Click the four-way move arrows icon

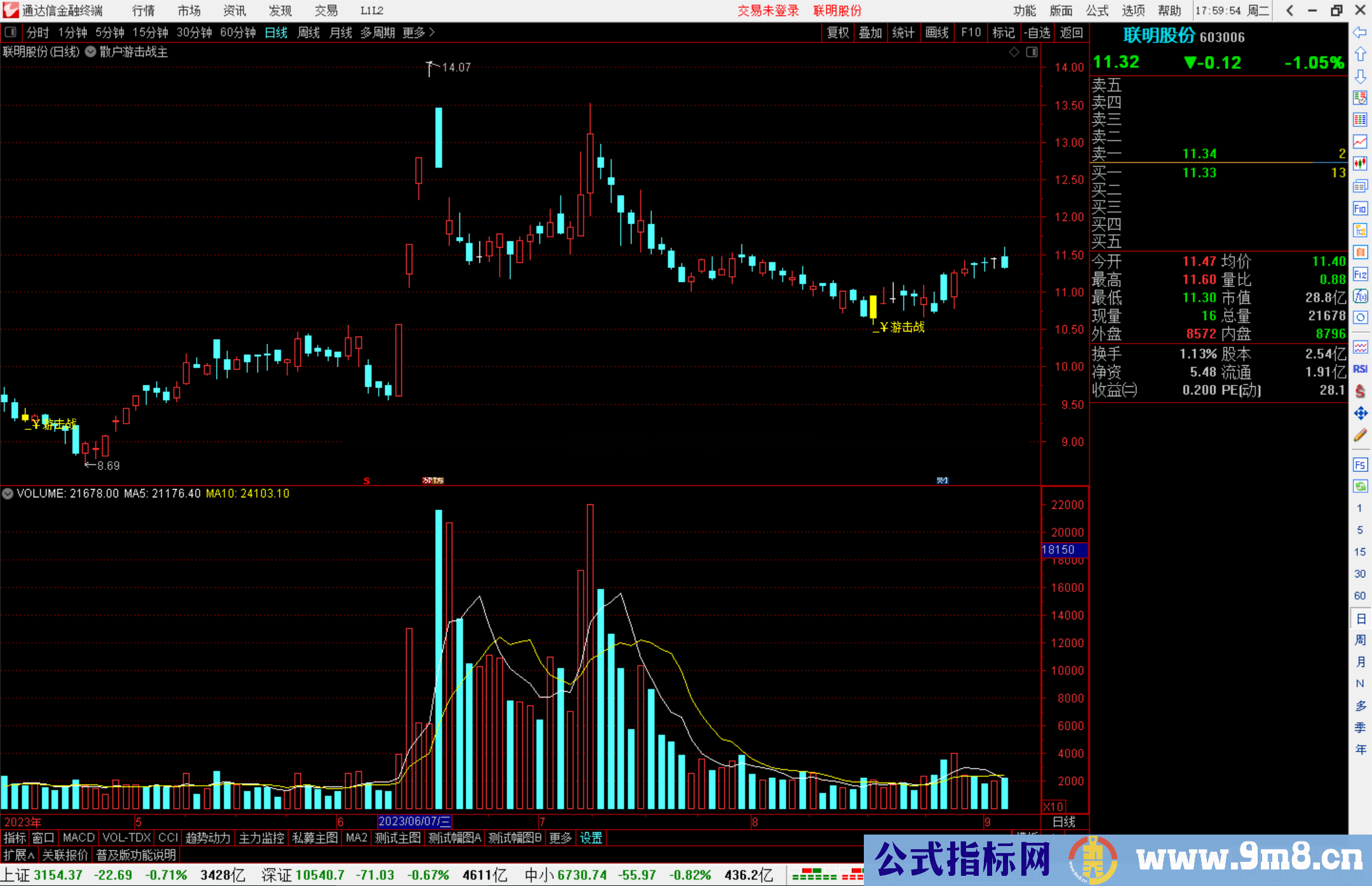click(x=1360, y=413)
